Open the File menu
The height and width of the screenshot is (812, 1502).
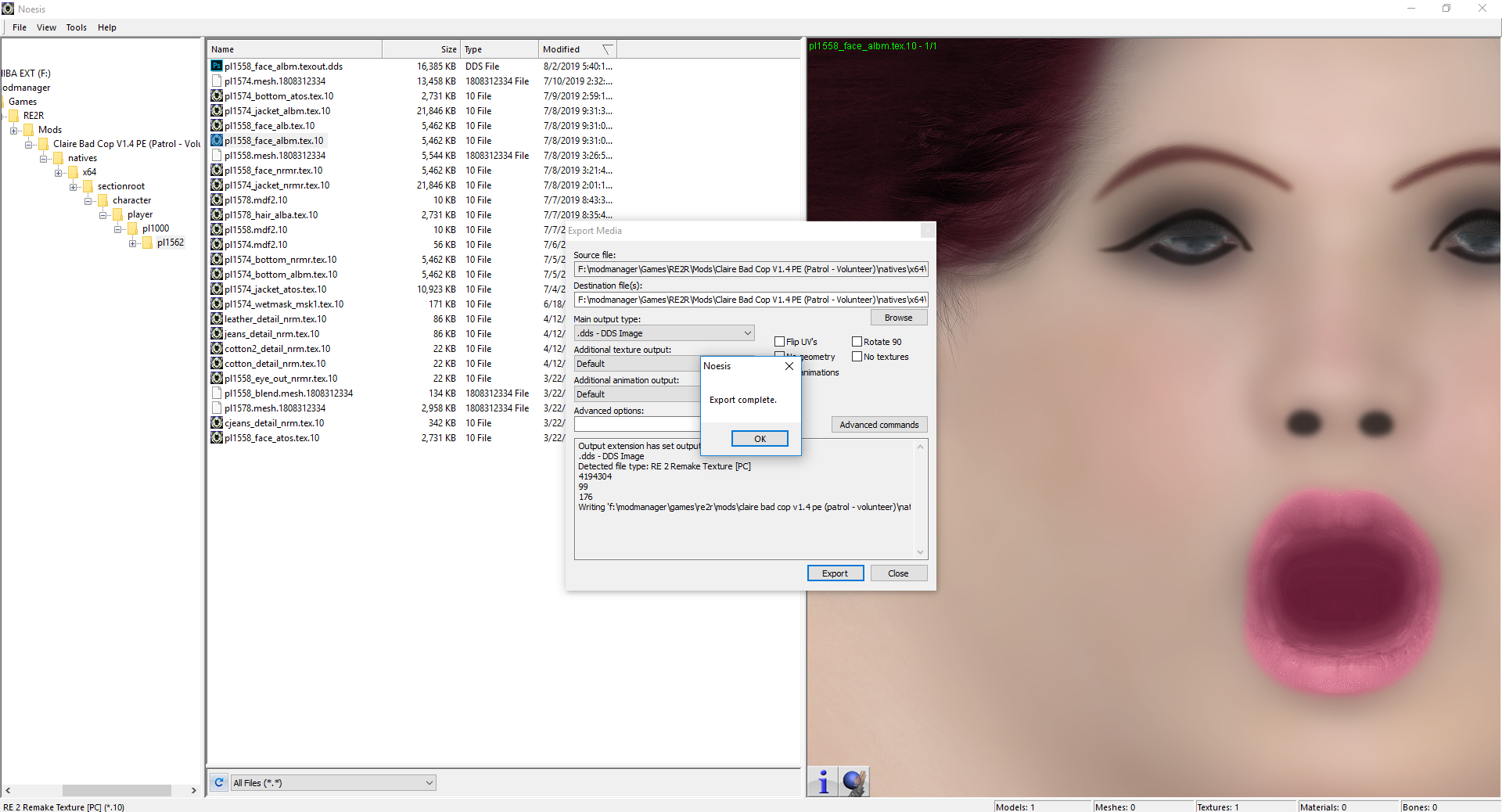tap(20, 27)
